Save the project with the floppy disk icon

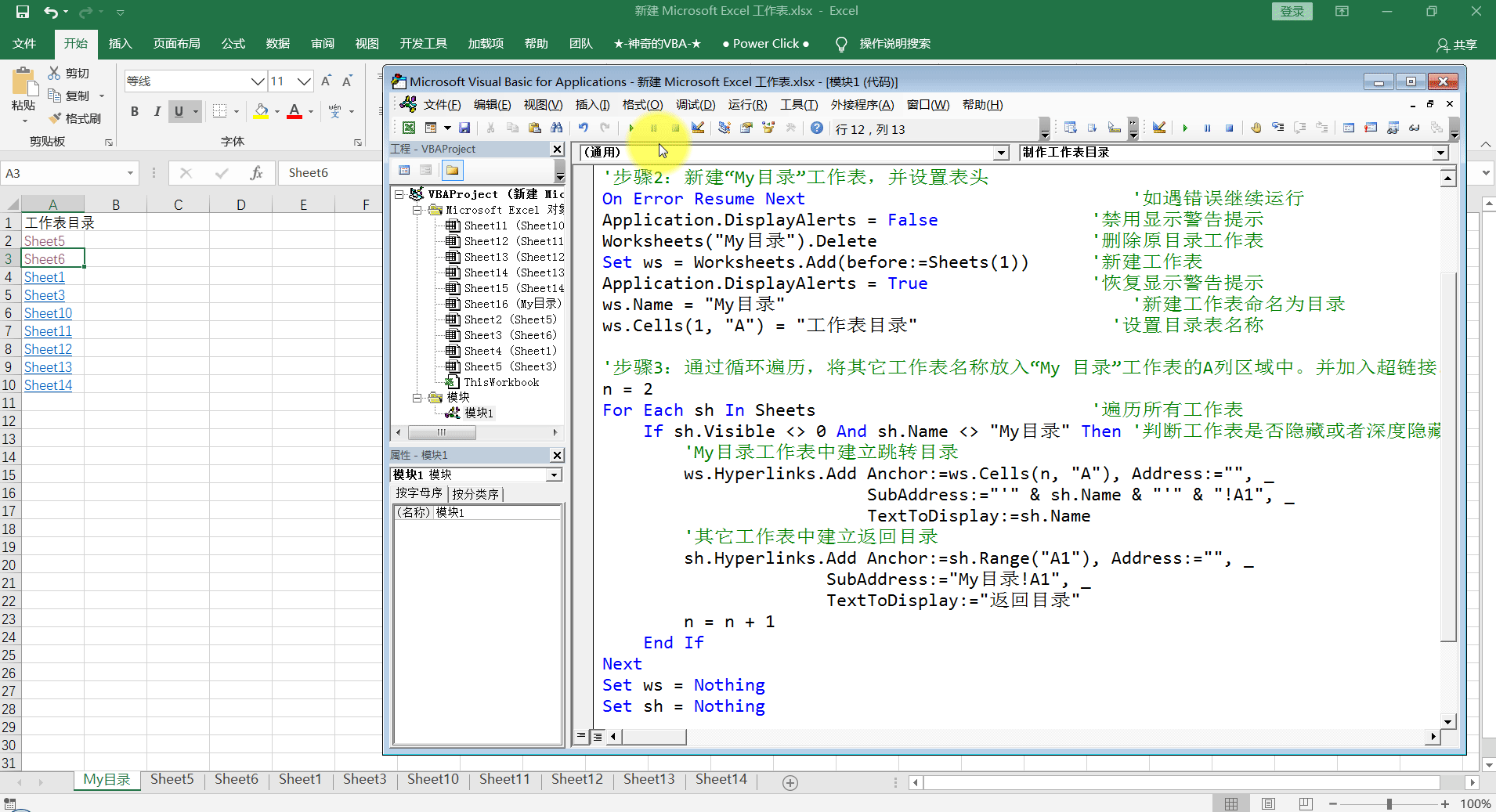pyautogui.click(x=464, y=128)
